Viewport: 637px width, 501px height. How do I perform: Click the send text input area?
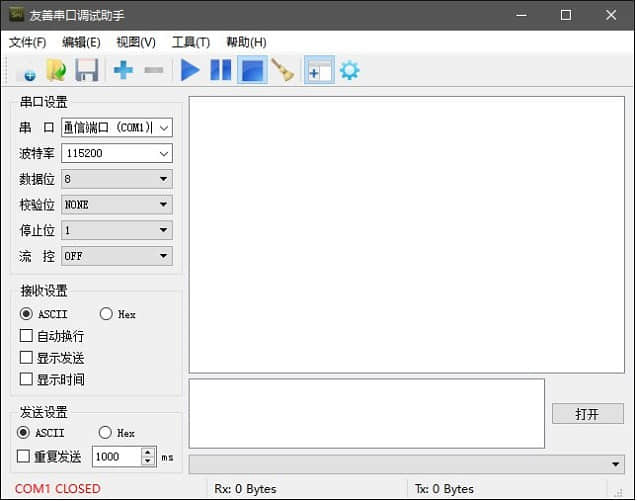(x=366, y=413)
